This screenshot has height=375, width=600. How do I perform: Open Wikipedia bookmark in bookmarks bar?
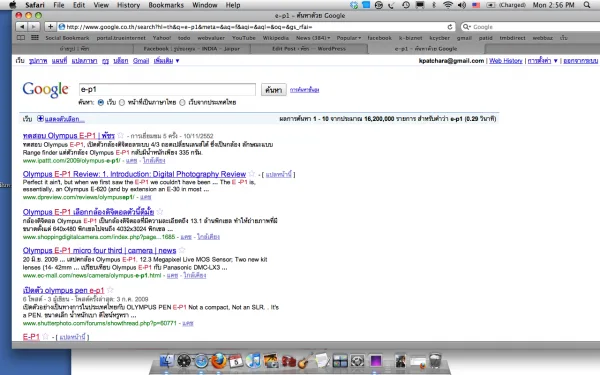276,38
